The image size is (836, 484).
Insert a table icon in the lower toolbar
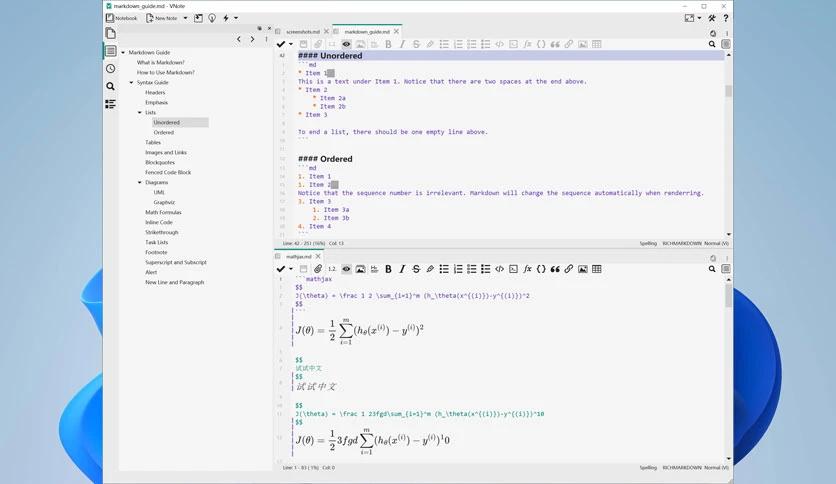(597, 269)
